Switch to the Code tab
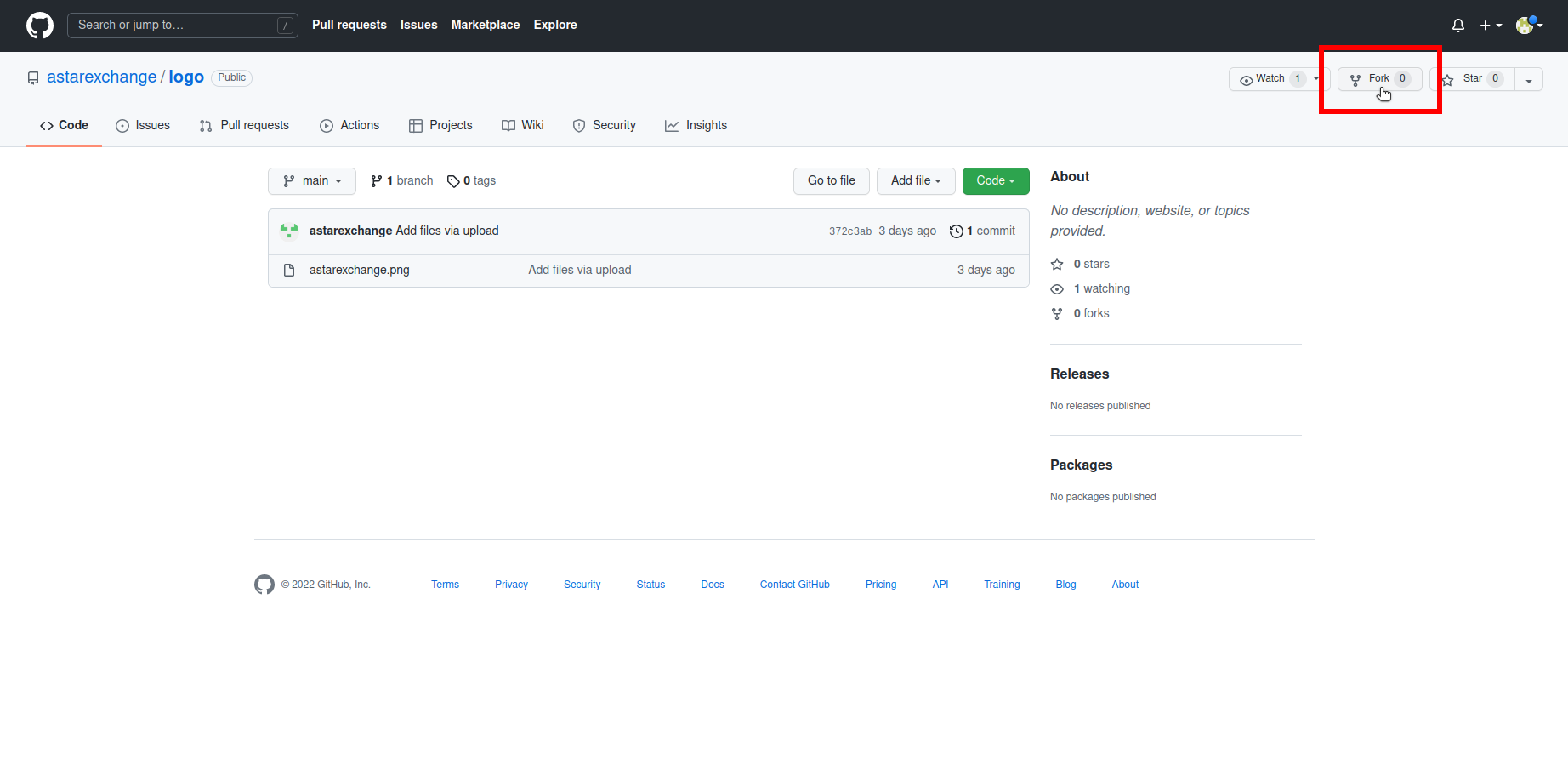 [x=64, y=125]
